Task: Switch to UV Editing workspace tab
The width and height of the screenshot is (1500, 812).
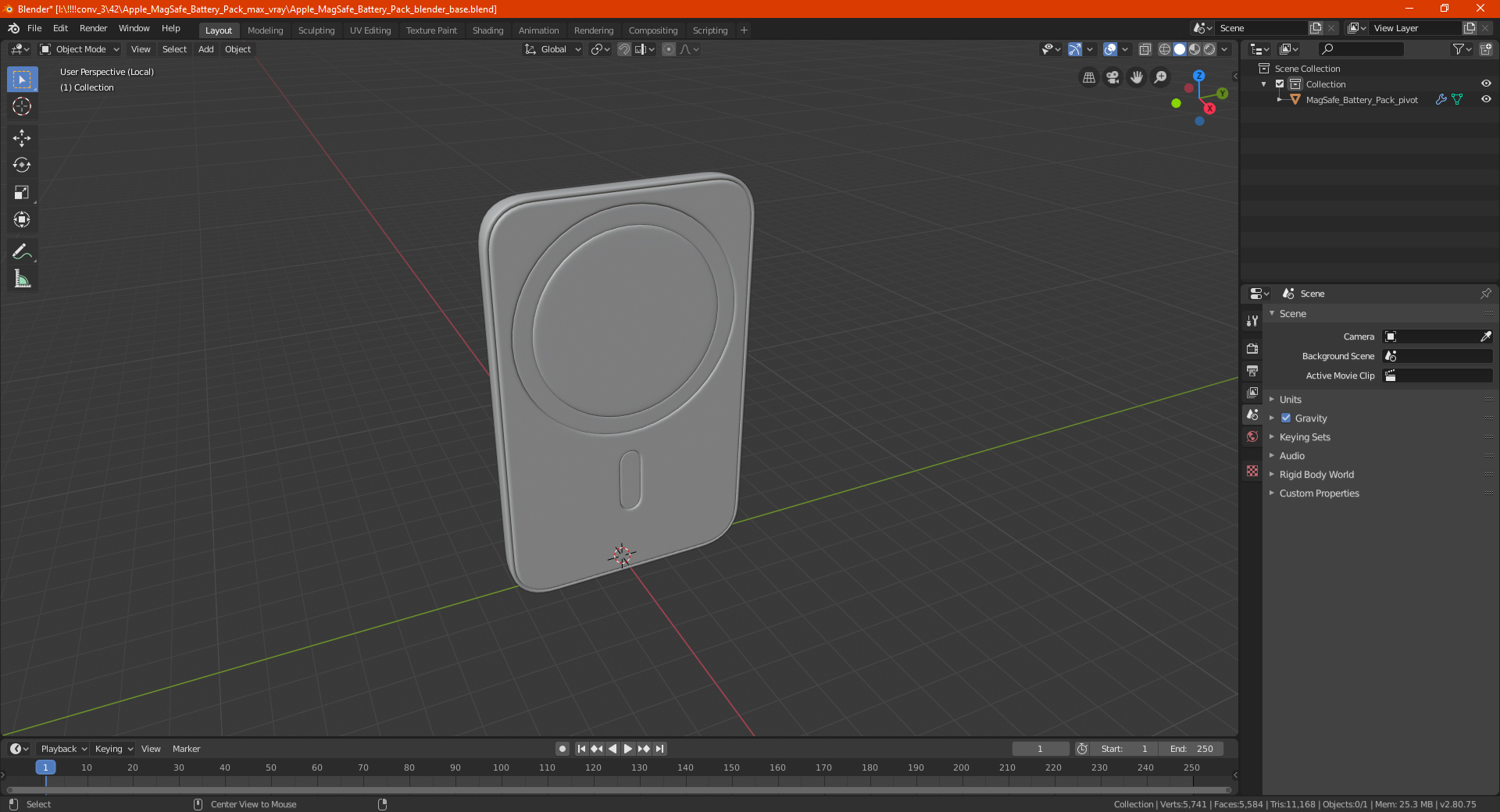Action: (370, 30)
